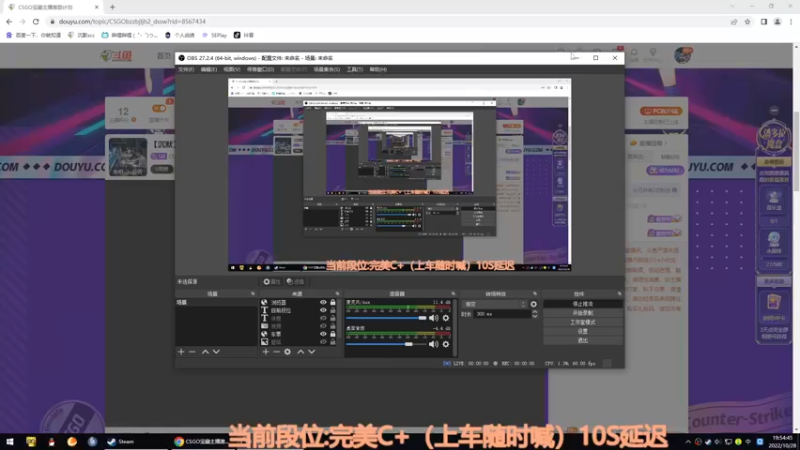Viewport: 800px width, 450px height.
Task: Click Studio Mode button in Controls
Action: coord(583,322)
